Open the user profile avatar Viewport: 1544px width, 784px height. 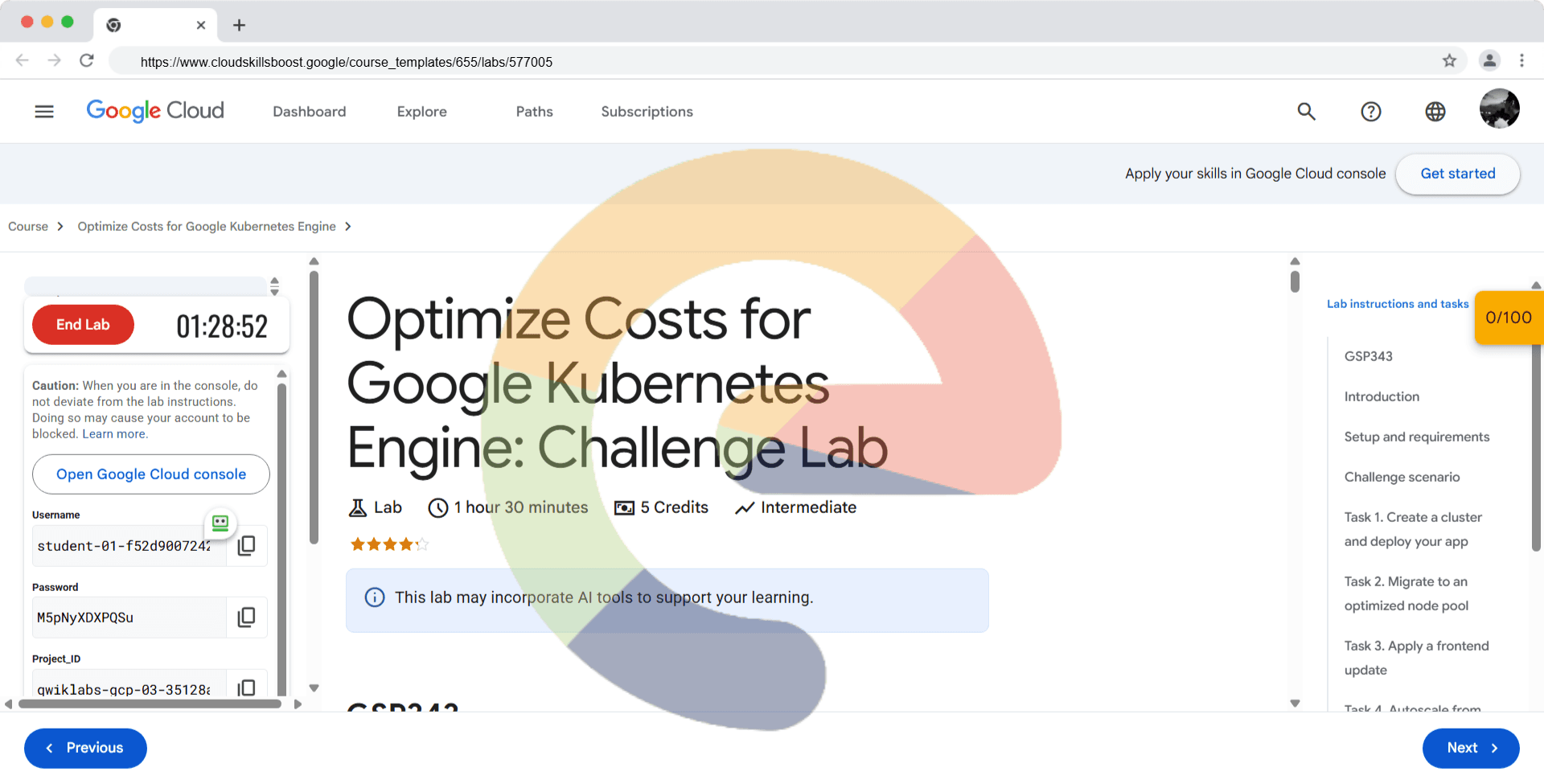click(1500, 109)
